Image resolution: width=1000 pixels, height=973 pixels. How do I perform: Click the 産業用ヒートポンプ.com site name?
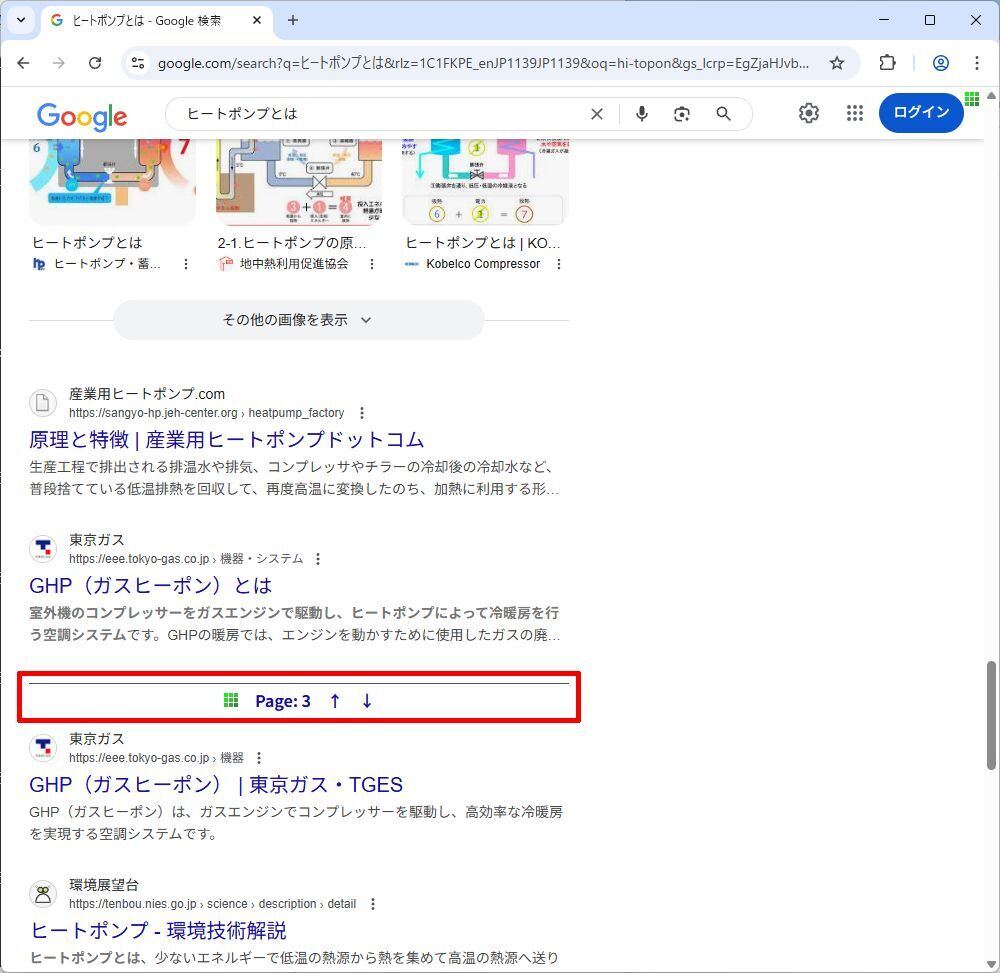pyautogui.click(x=147, y=394)
